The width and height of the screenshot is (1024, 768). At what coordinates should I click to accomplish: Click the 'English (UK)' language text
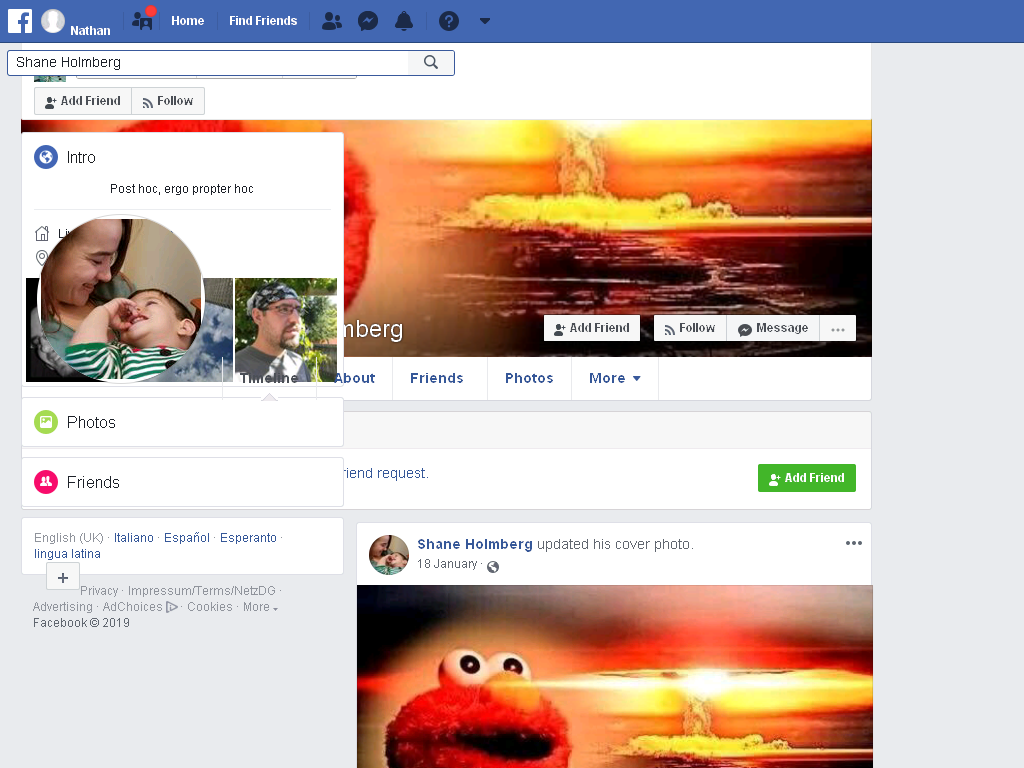point(69,537)
